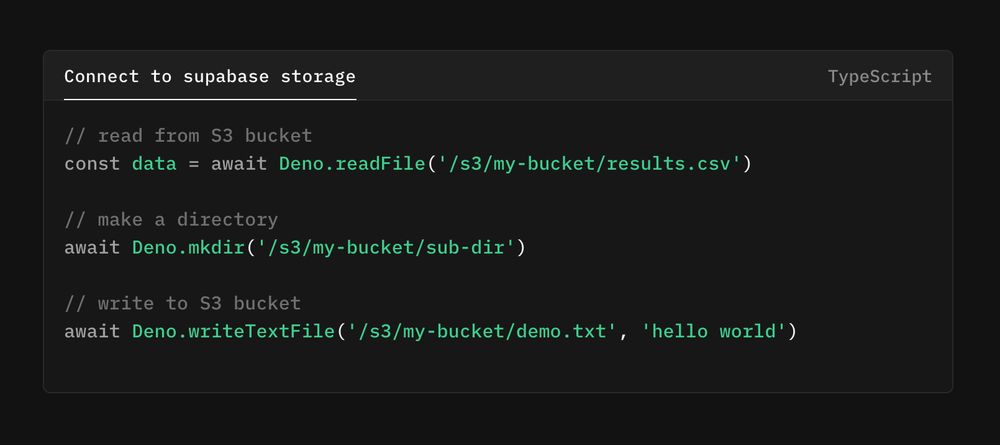Viewport: 1000px width, 445px height.
Task: Click the TypeScript language label
Action: [x=879, y=77]
